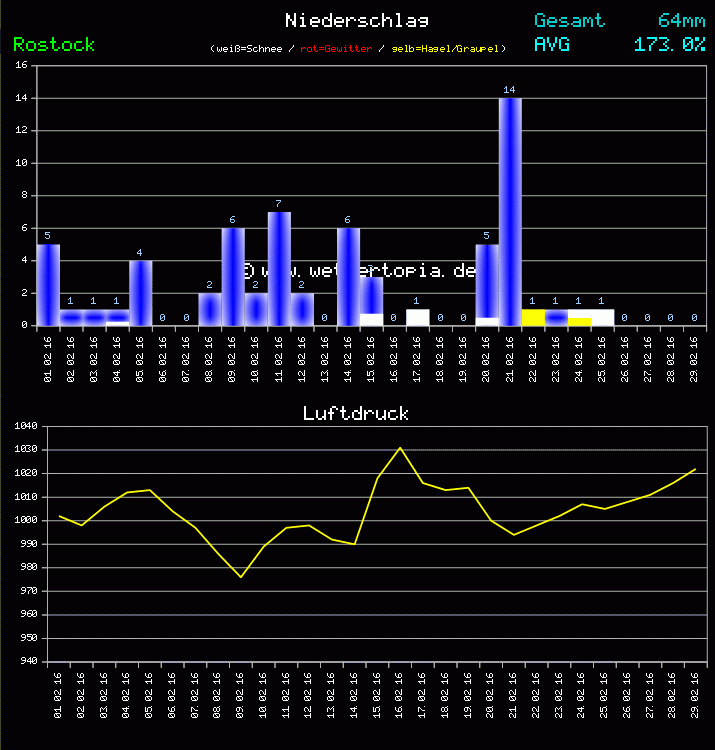Image resolution: width=715 pixels, height=750 pixels.
Task: Select the Rostock station label
Action: (54, 44)
